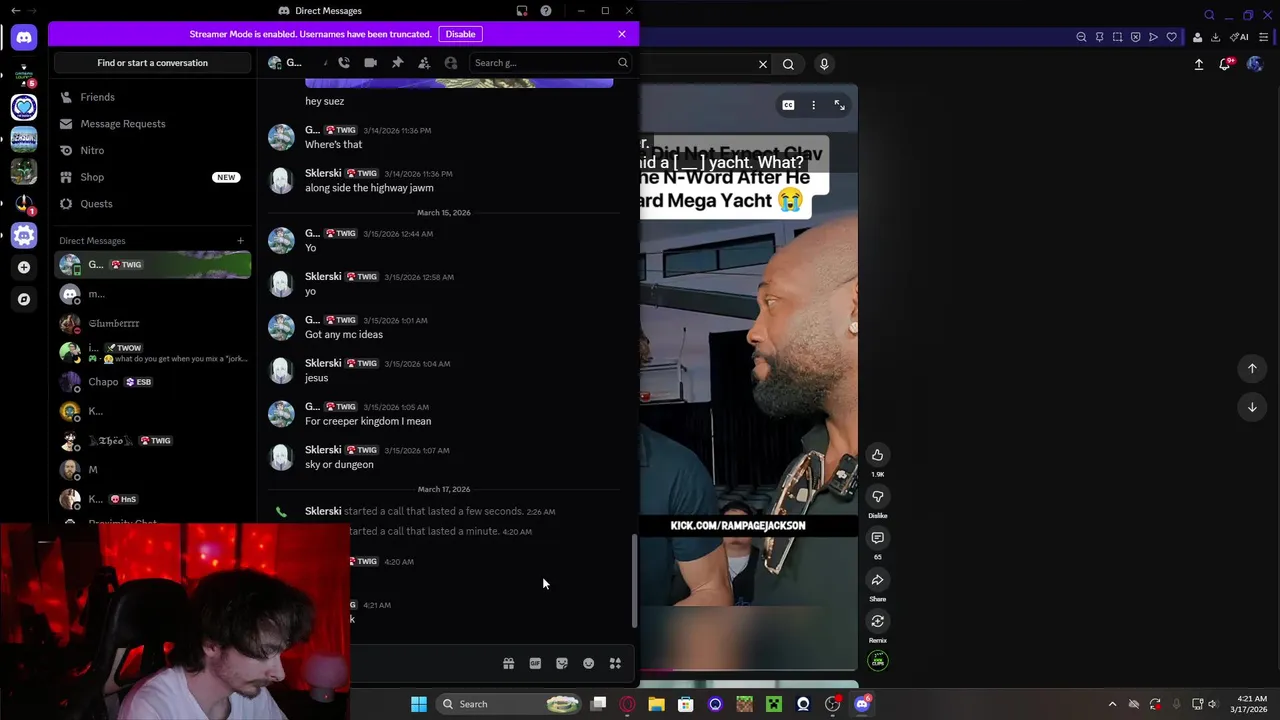
Task: Open the sticker picker in message bar
Action: point(562,663)
